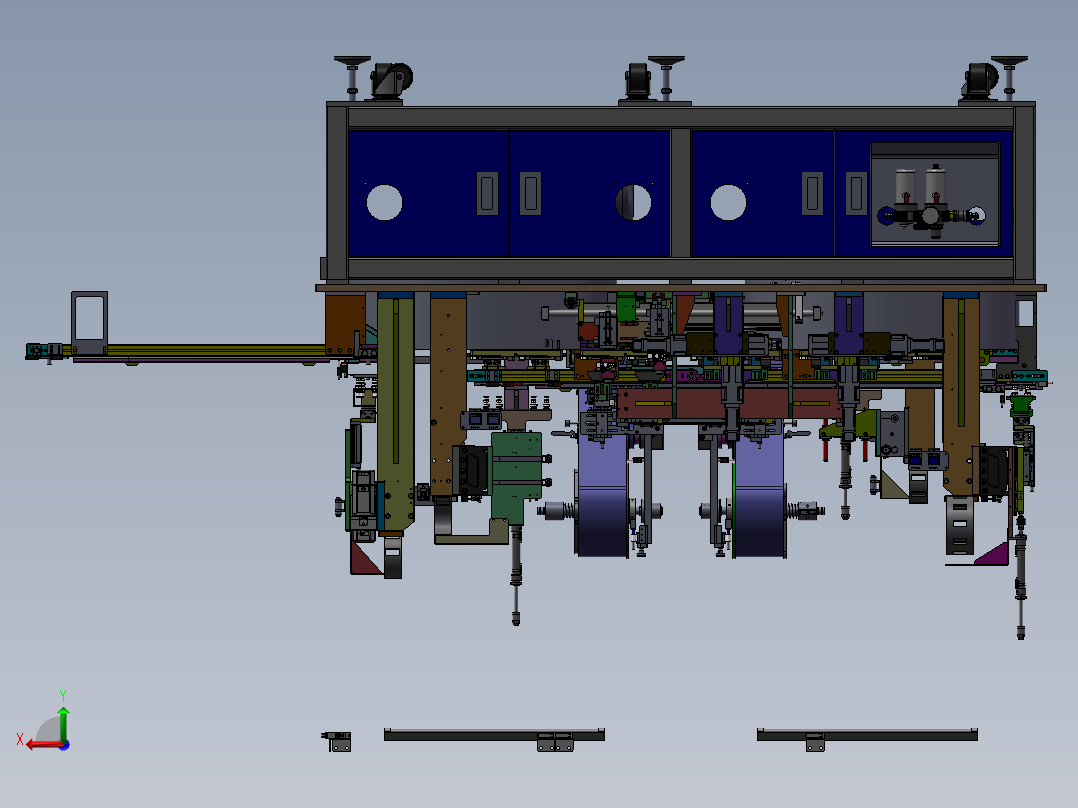
Task: Select the red-brown horizontal plate in the center
Action: tap(729, 403)
